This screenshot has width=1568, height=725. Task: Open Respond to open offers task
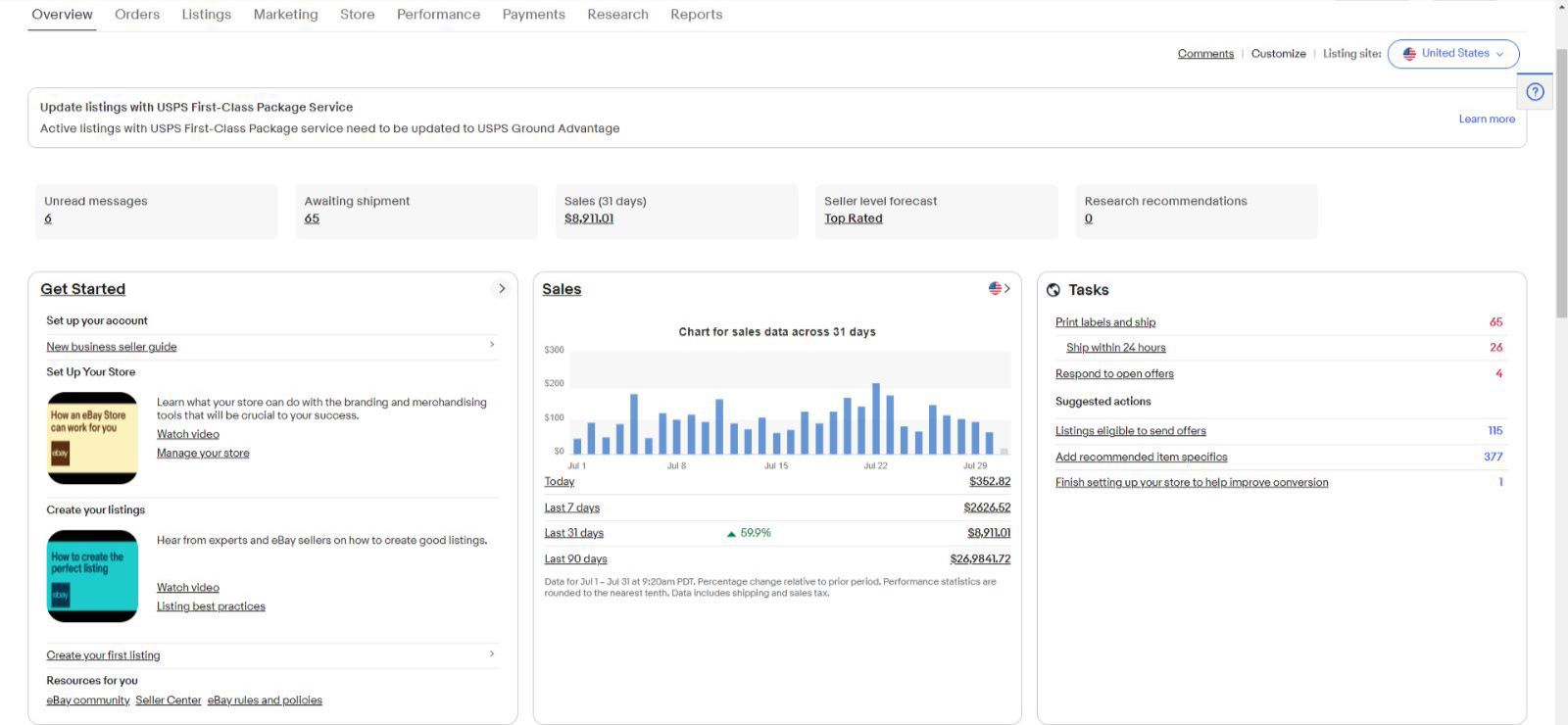(1114, 374)
